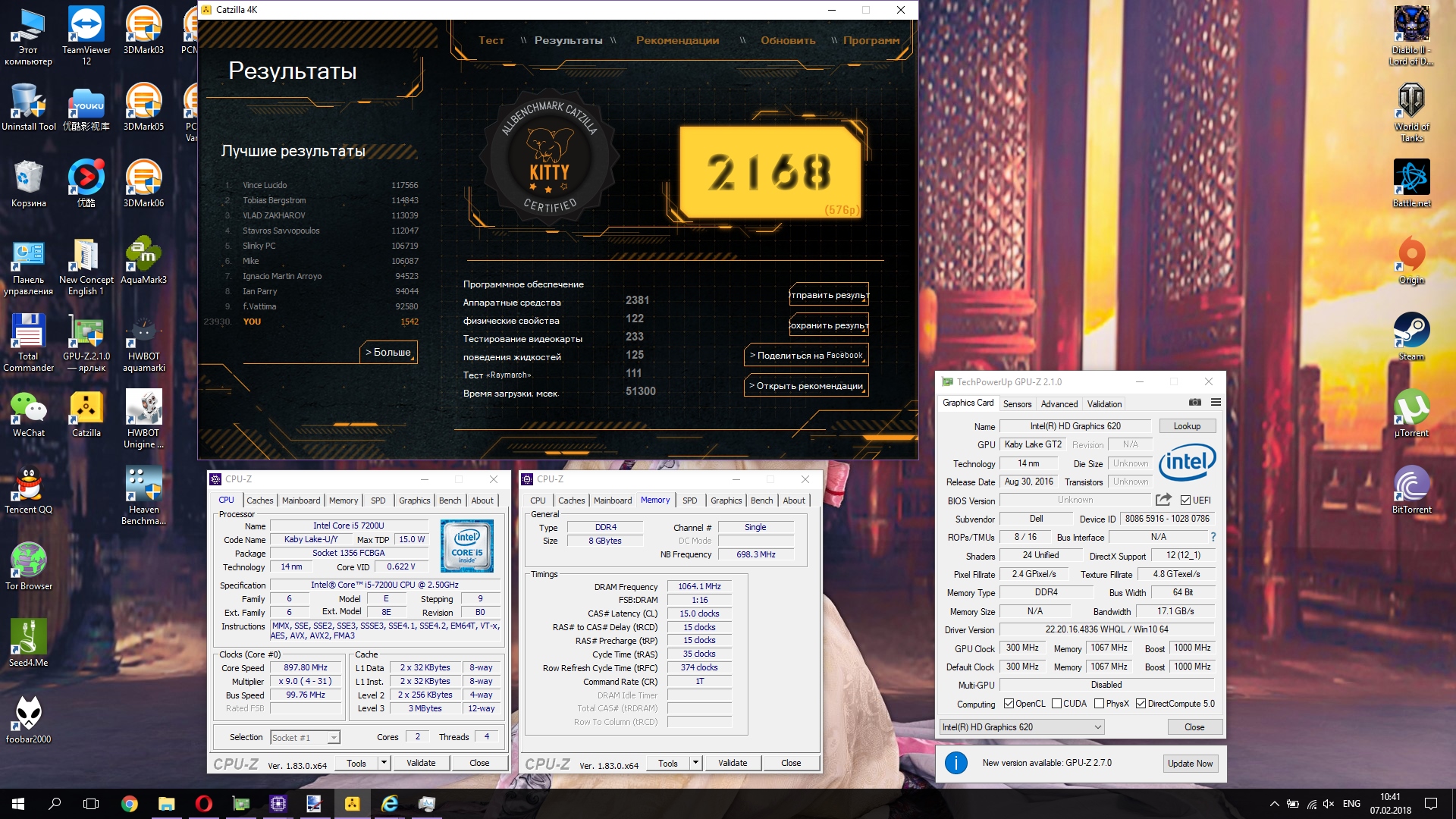Click GPU-Z screenshot camera icon
This screenshot has height=819, width=1456.
[1194, 403]
